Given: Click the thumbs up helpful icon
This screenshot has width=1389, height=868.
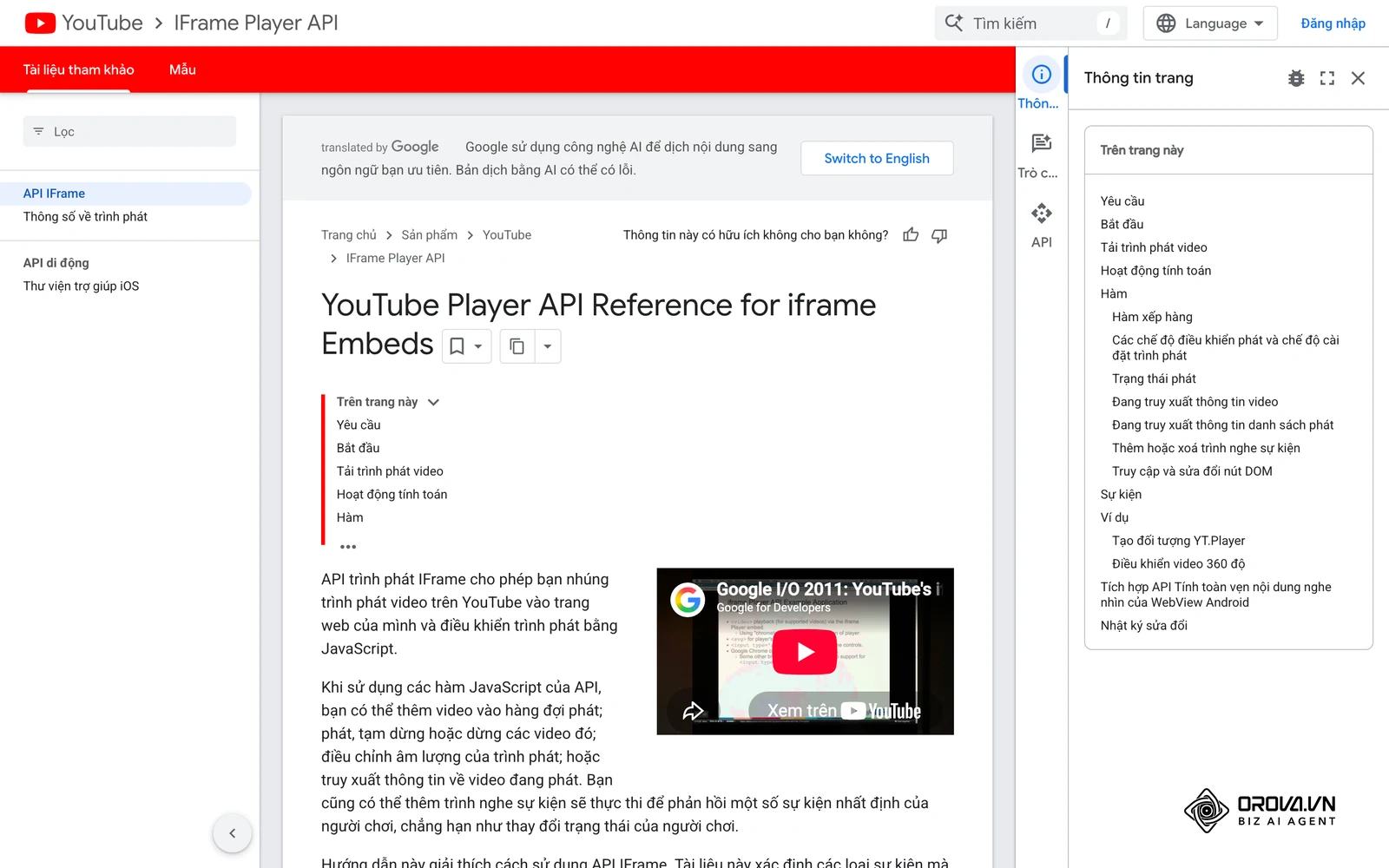Looking at the screenshot, I should (911, 235).
